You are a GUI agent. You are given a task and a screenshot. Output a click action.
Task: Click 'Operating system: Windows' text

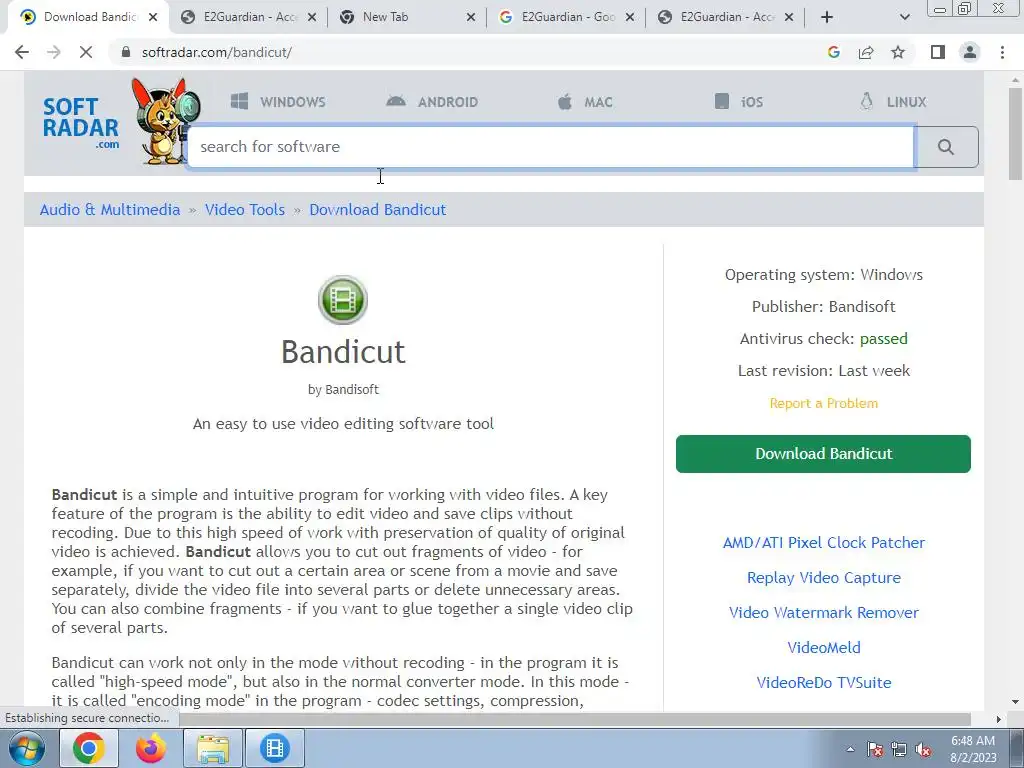824,275
